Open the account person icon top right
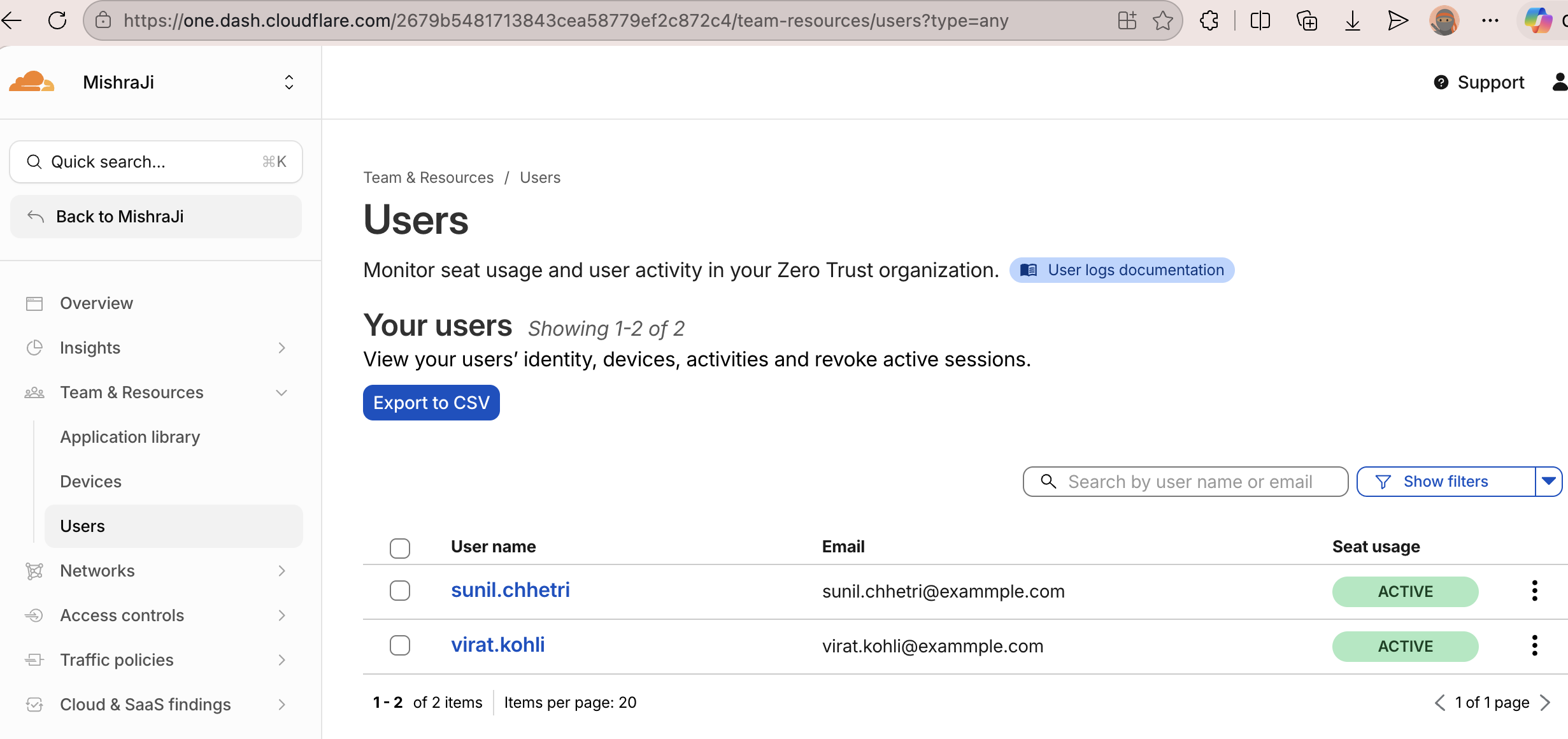Screen dimensions: 1568x739 1559,82
